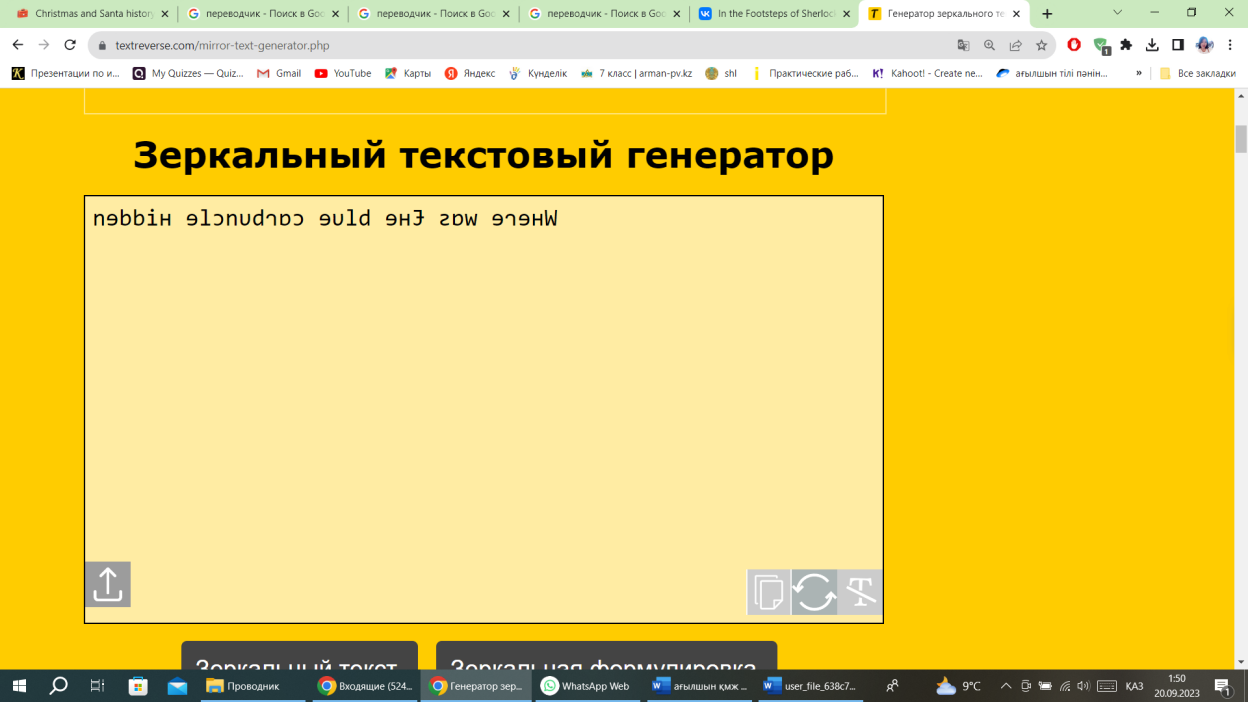Open Gmail bookmark
The height and width of the screenshot is (702, 1248).
pyautogui.click(x=279, y=73)
